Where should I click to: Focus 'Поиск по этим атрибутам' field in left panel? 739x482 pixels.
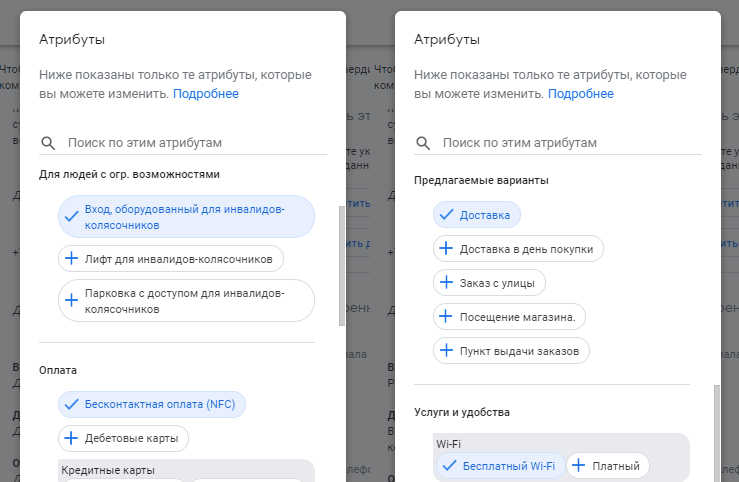[183, 143]
